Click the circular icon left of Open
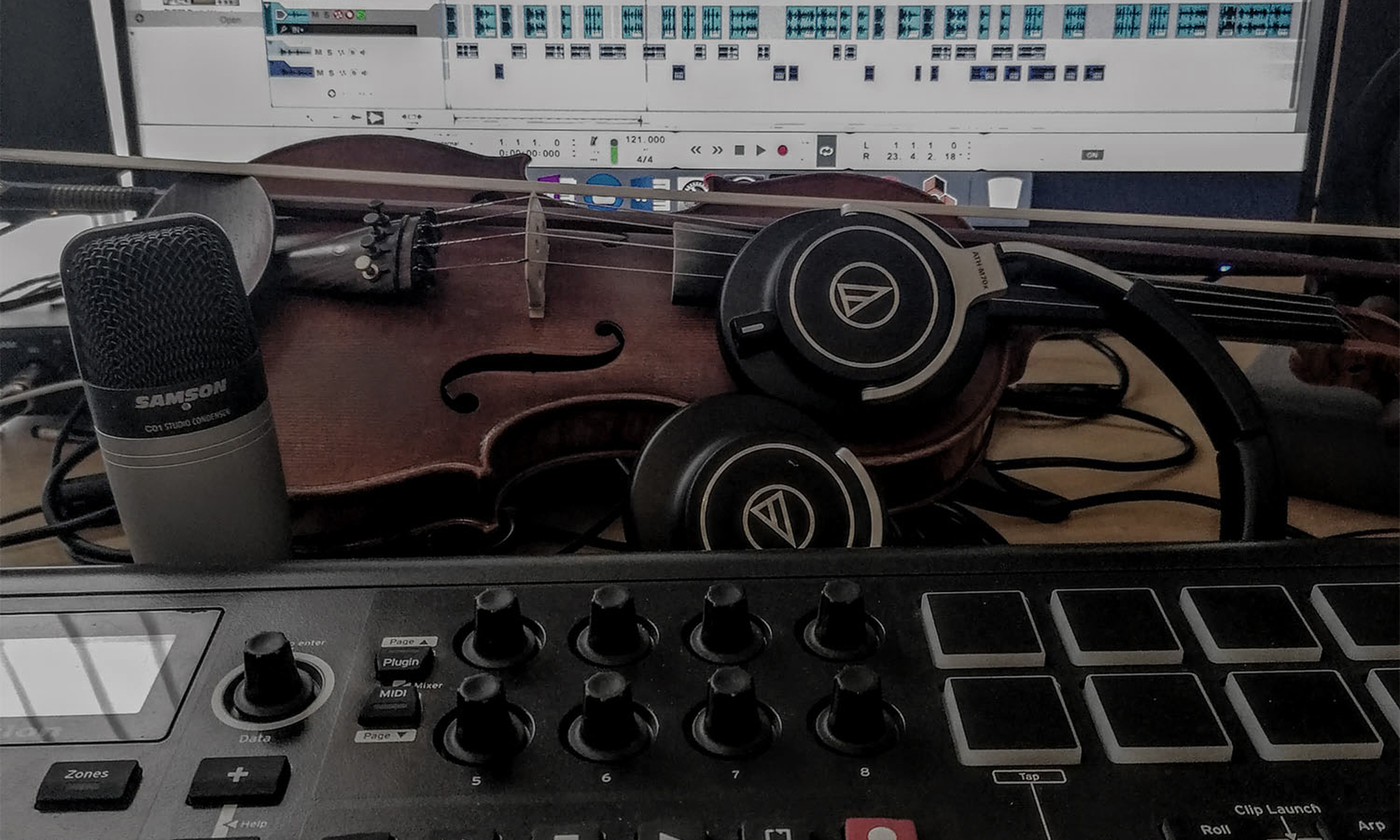This screenshot has width=1400, height=840. click(139, 18)
